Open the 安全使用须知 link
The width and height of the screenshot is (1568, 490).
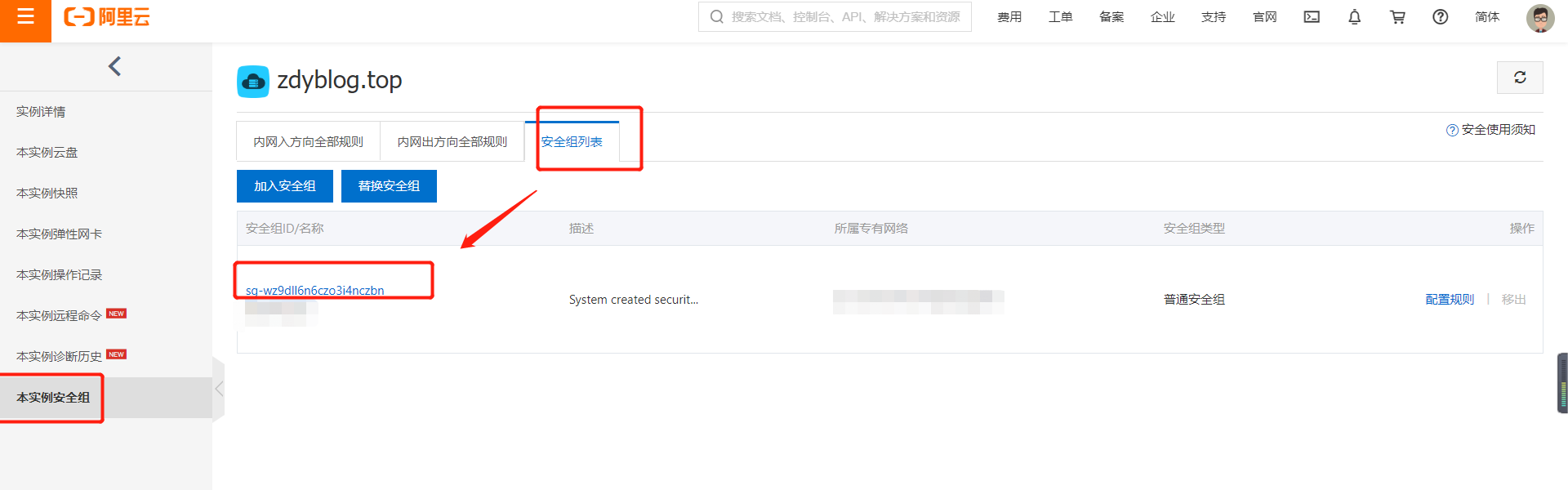pos(1499,130)
